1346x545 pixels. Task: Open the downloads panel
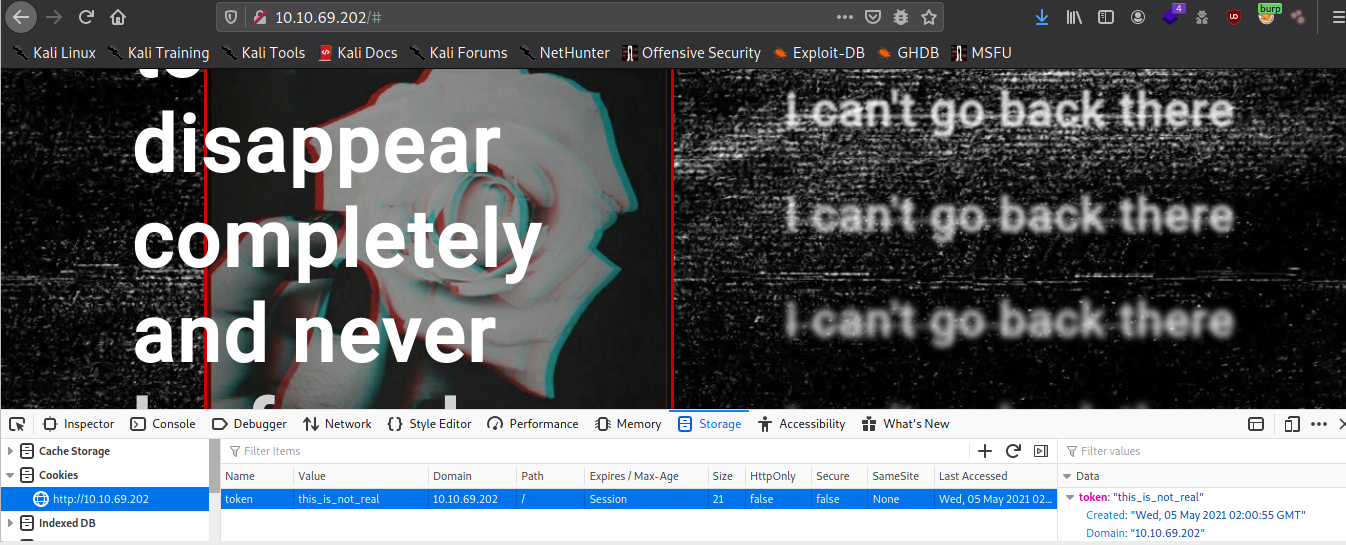click(x=1042, y=17)
